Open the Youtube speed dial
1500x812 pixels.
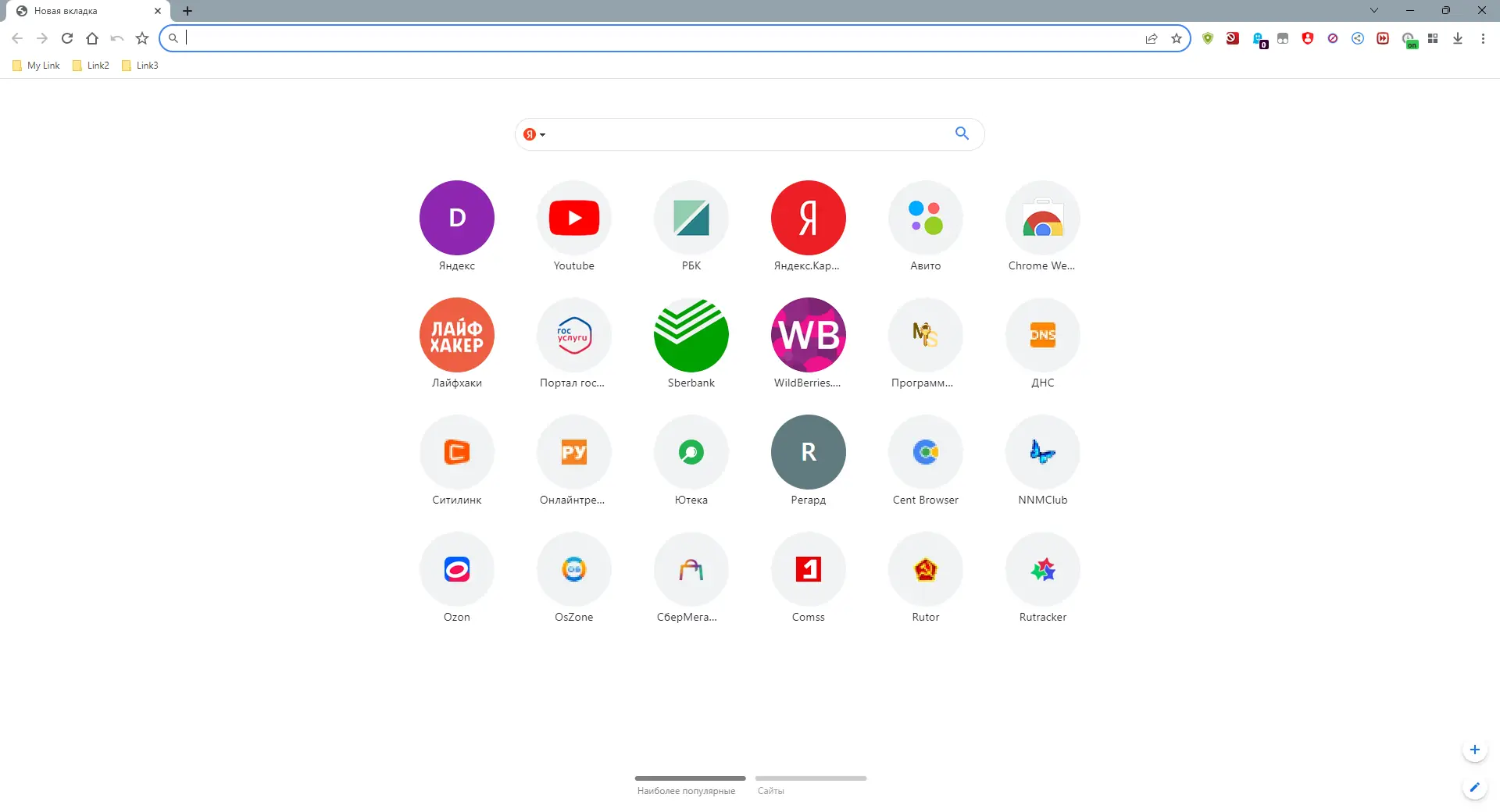click(x=574, y=226)
